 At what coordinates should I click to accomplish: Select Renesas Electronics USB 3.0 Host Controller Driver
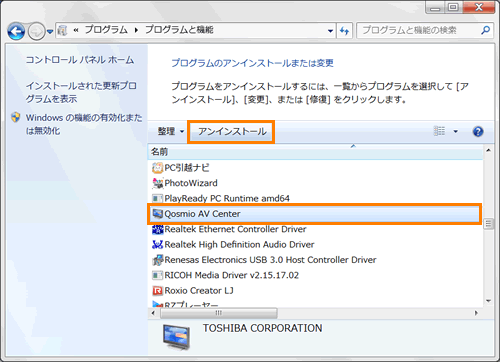tap(270, 260)
